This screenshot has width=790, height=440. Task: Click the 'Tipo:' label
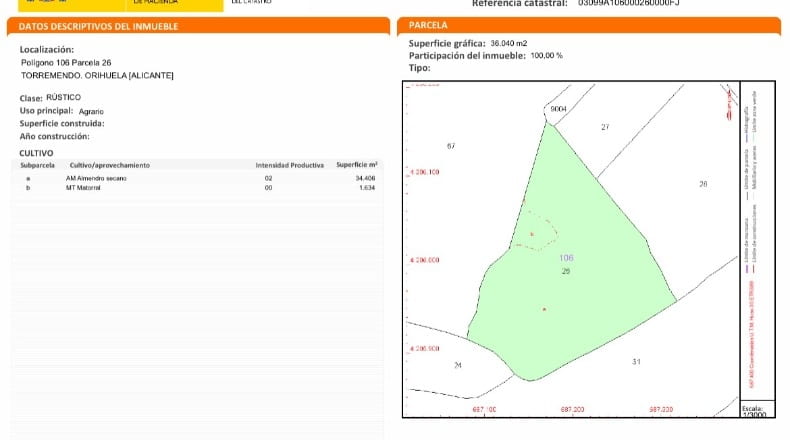coord(420,68)
